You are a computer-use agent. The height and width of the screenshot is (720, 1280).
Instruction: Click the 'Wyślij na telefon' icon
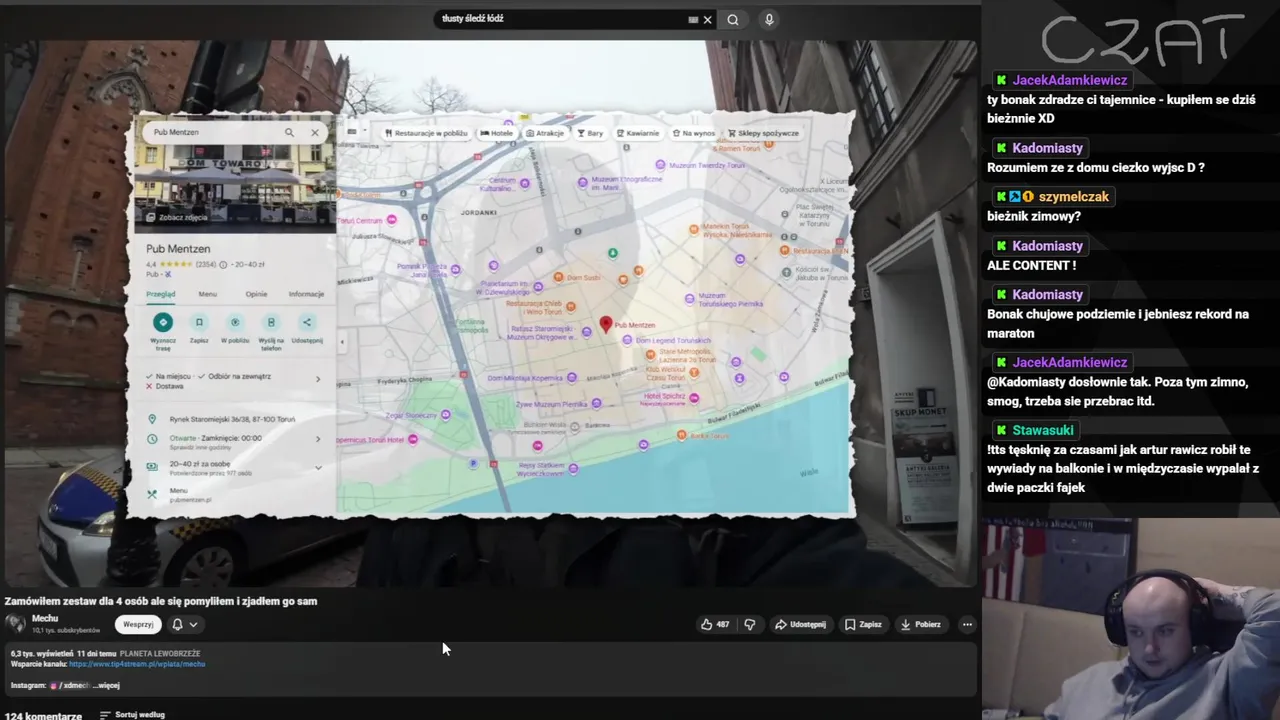click(x=271, y=322)
